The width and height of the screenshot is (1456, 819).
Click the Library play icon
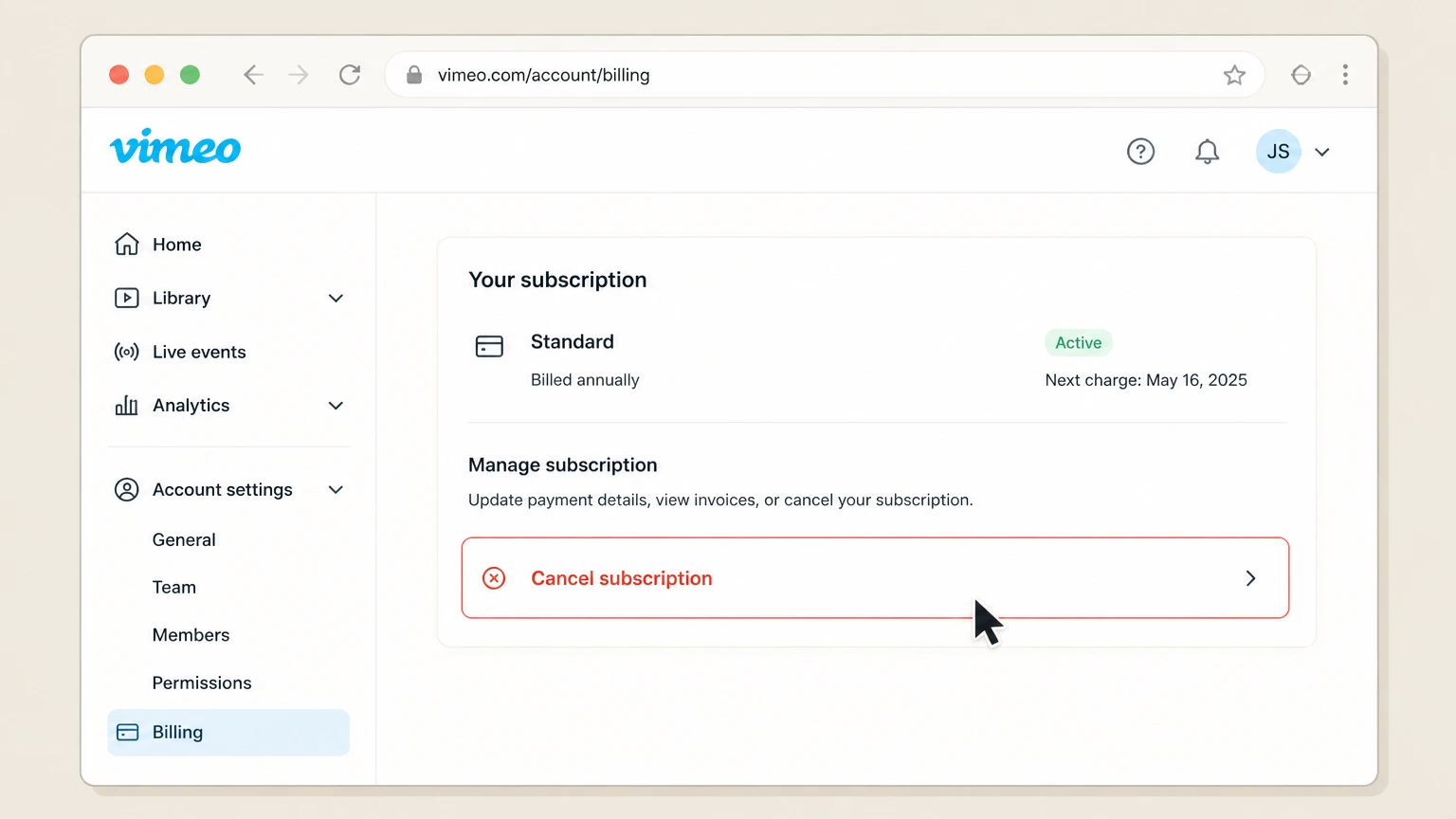(x=127, y=298)
